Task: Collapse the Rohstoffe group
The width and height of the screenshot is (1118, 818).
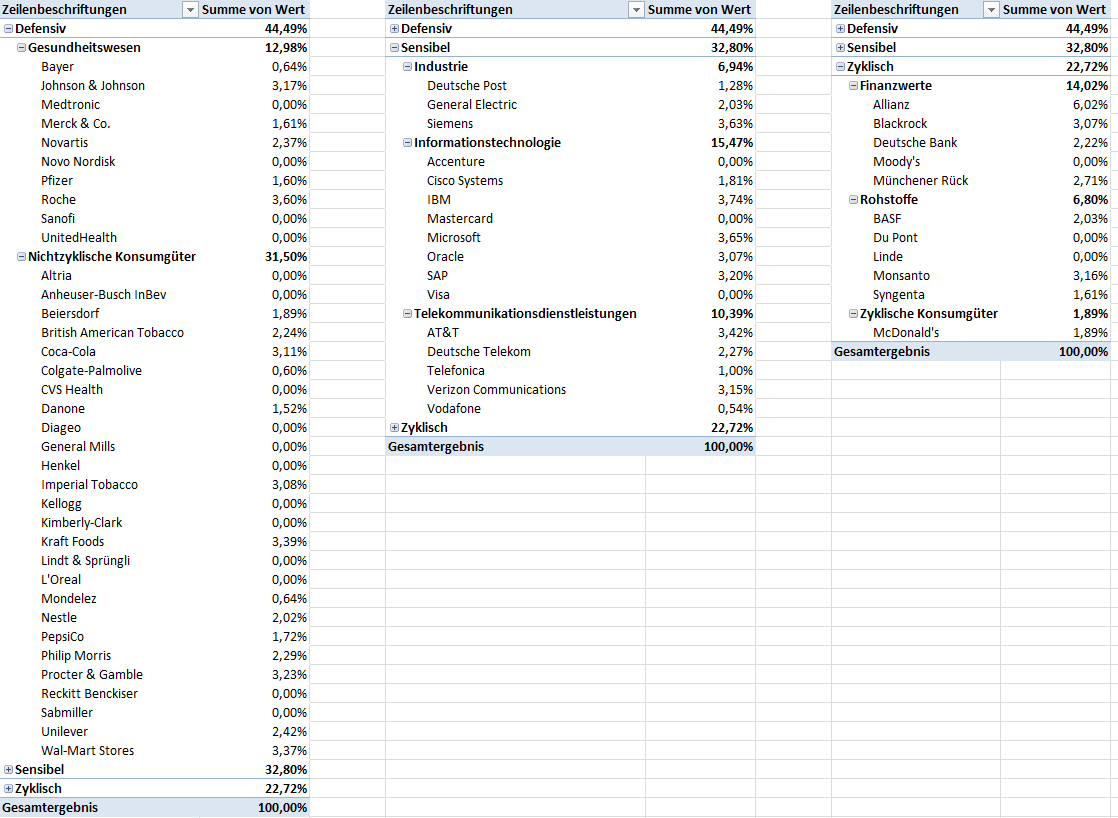Action: pyautogui.click(x=853, y=200)
